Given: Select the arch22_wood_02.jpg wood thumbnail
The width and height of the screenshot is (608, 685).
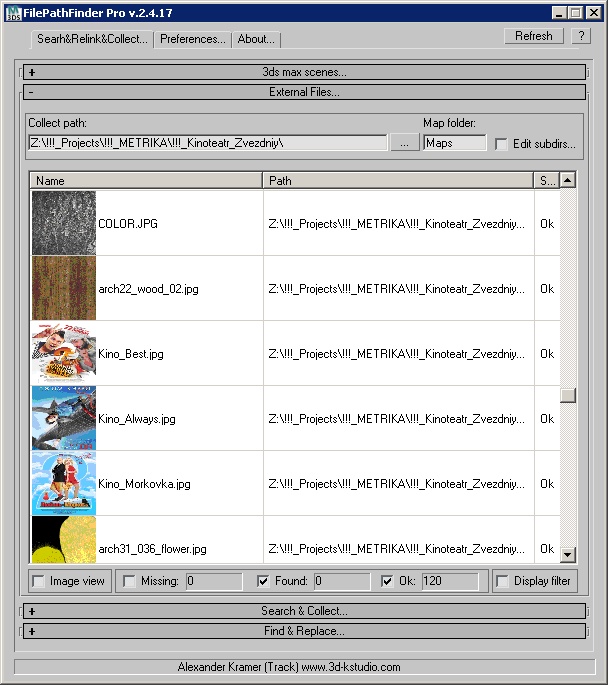Looking at the screenshot, I should pyautogui.click(x=64, y=288).
